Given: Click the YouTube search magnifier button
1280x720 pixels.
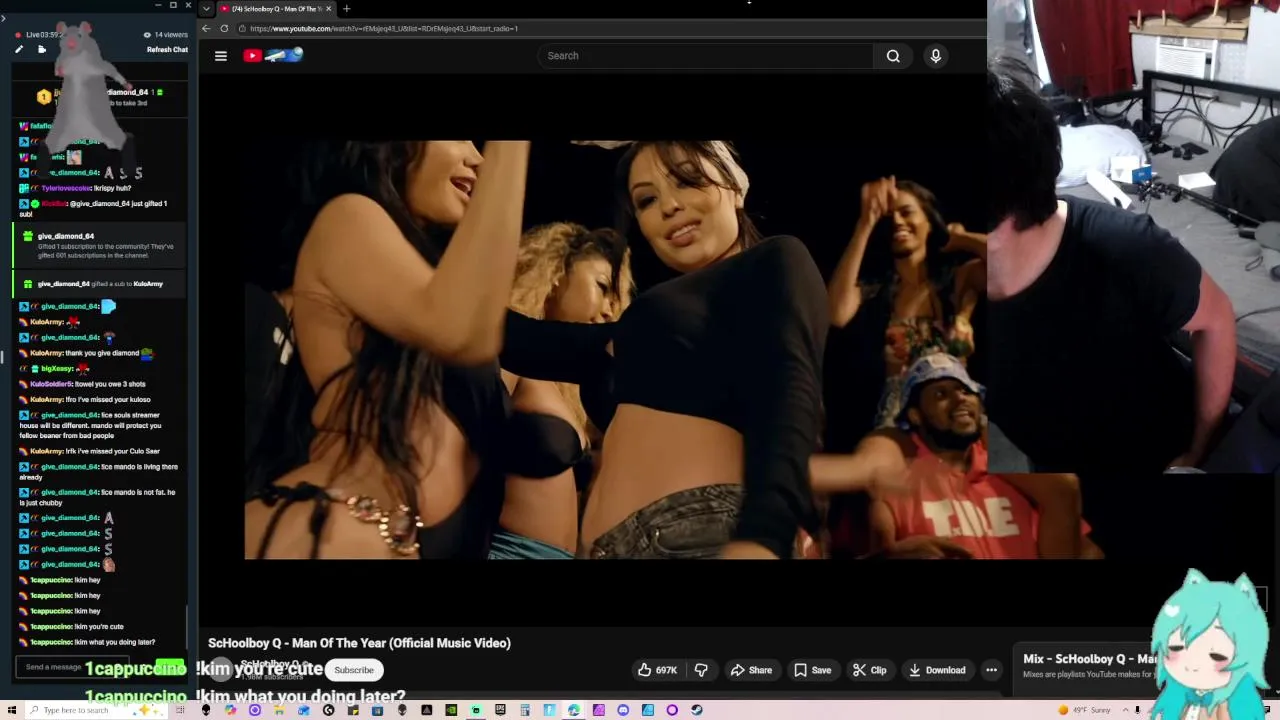Looking at the screenshot, I should pyautogui.click(x=893, y=56).
